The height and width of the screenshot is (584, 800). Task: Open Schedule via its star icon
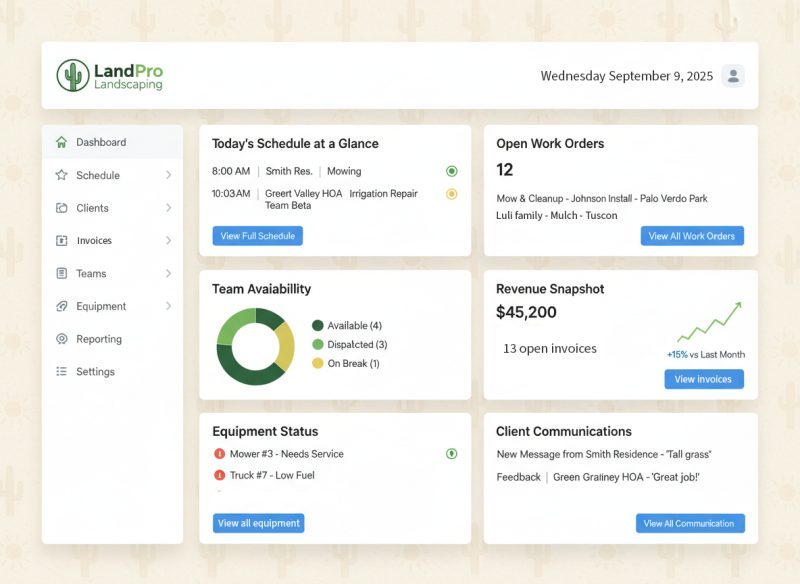60,175
